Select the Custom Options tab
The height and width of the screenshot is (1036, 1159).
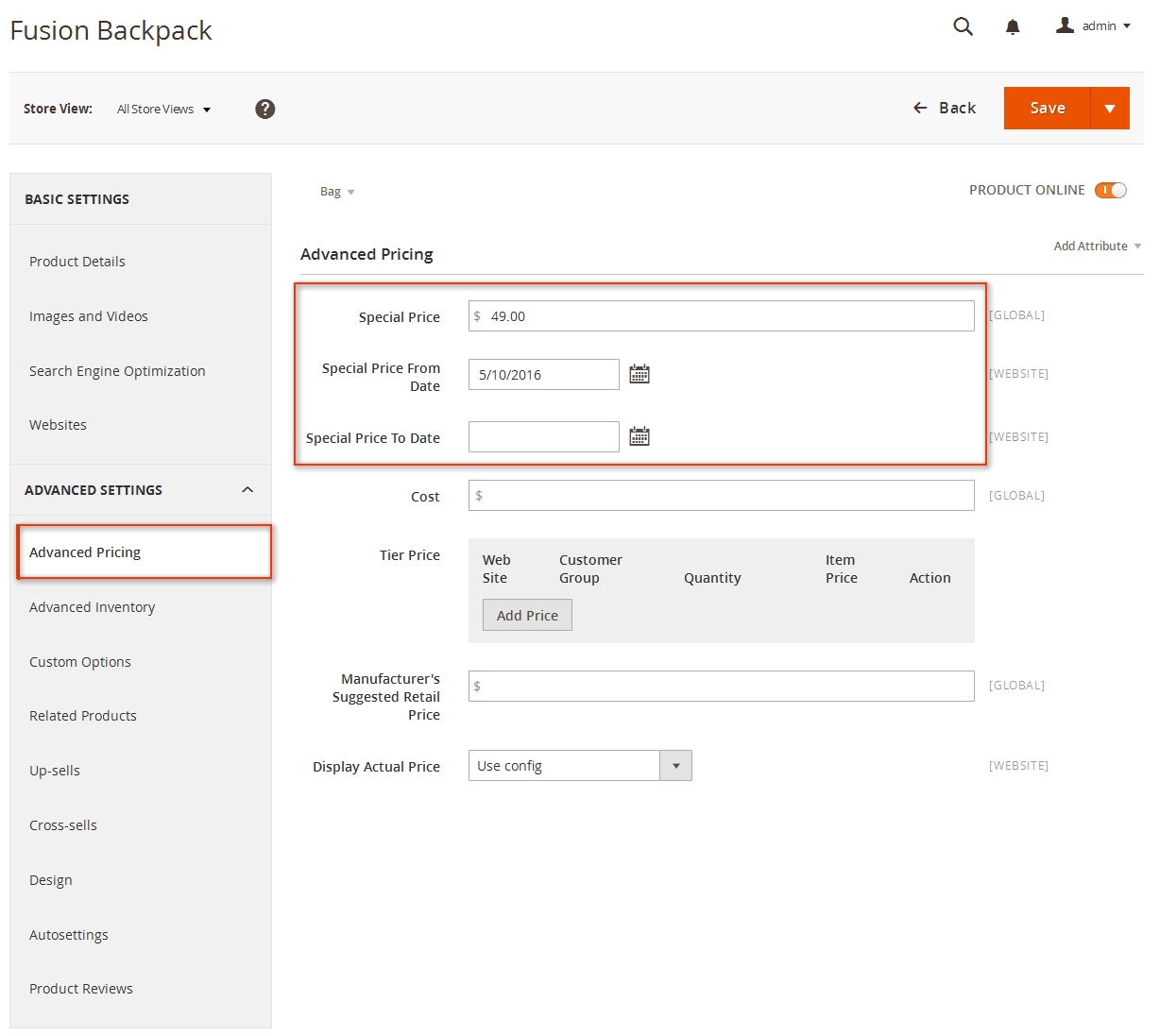[x=80, y=662]
